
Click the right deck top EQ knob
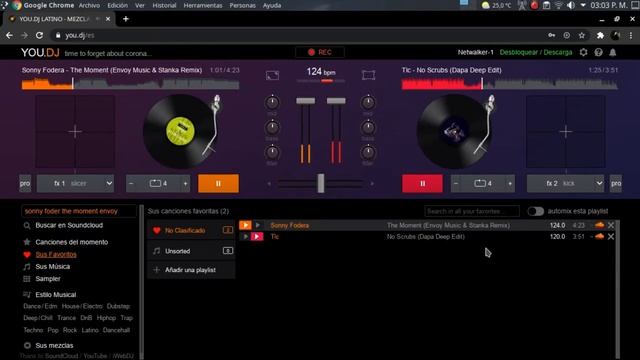click(368, 102)
